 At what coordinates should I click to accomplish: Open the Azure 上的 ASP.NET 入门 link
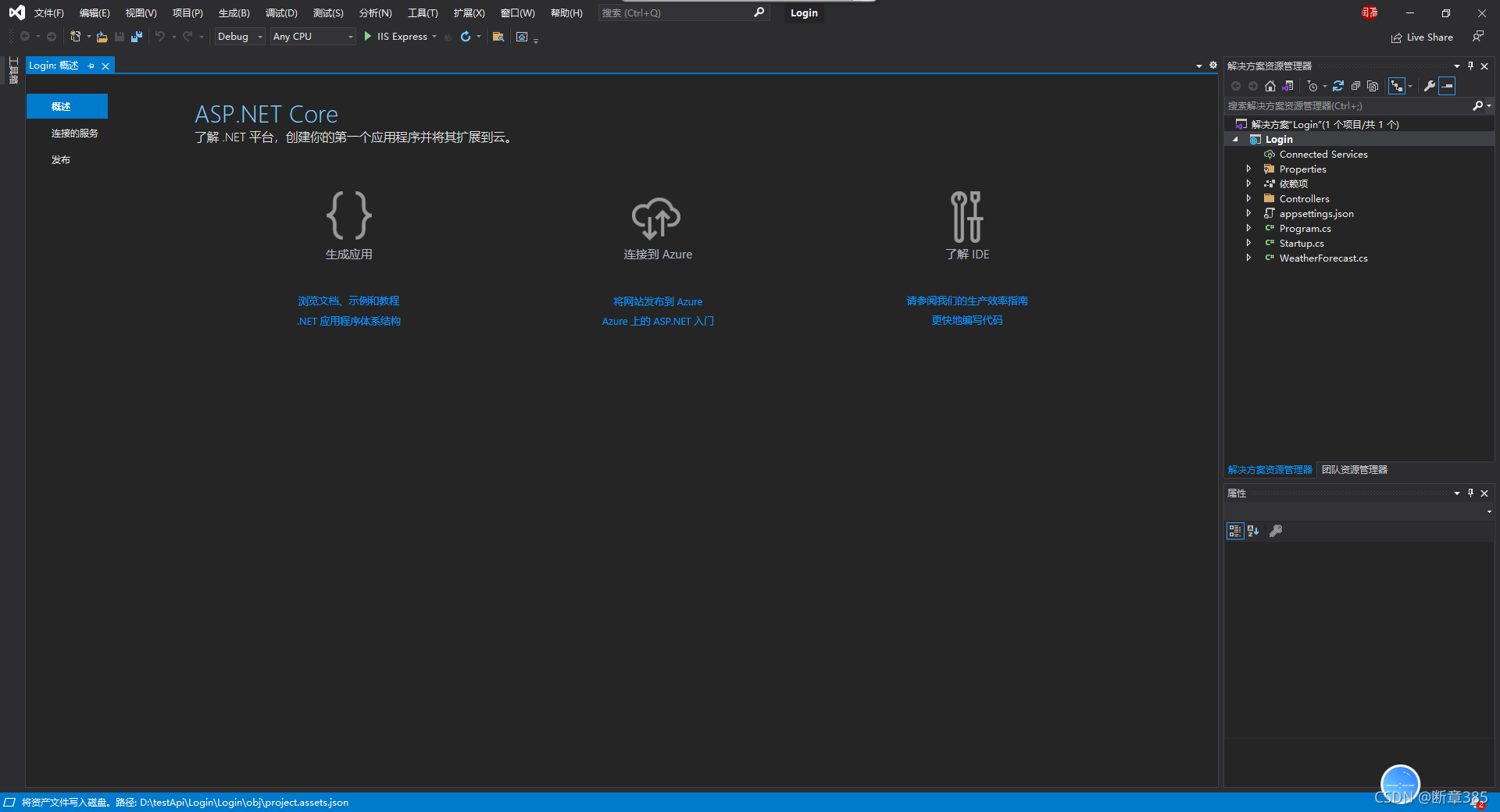658,321
